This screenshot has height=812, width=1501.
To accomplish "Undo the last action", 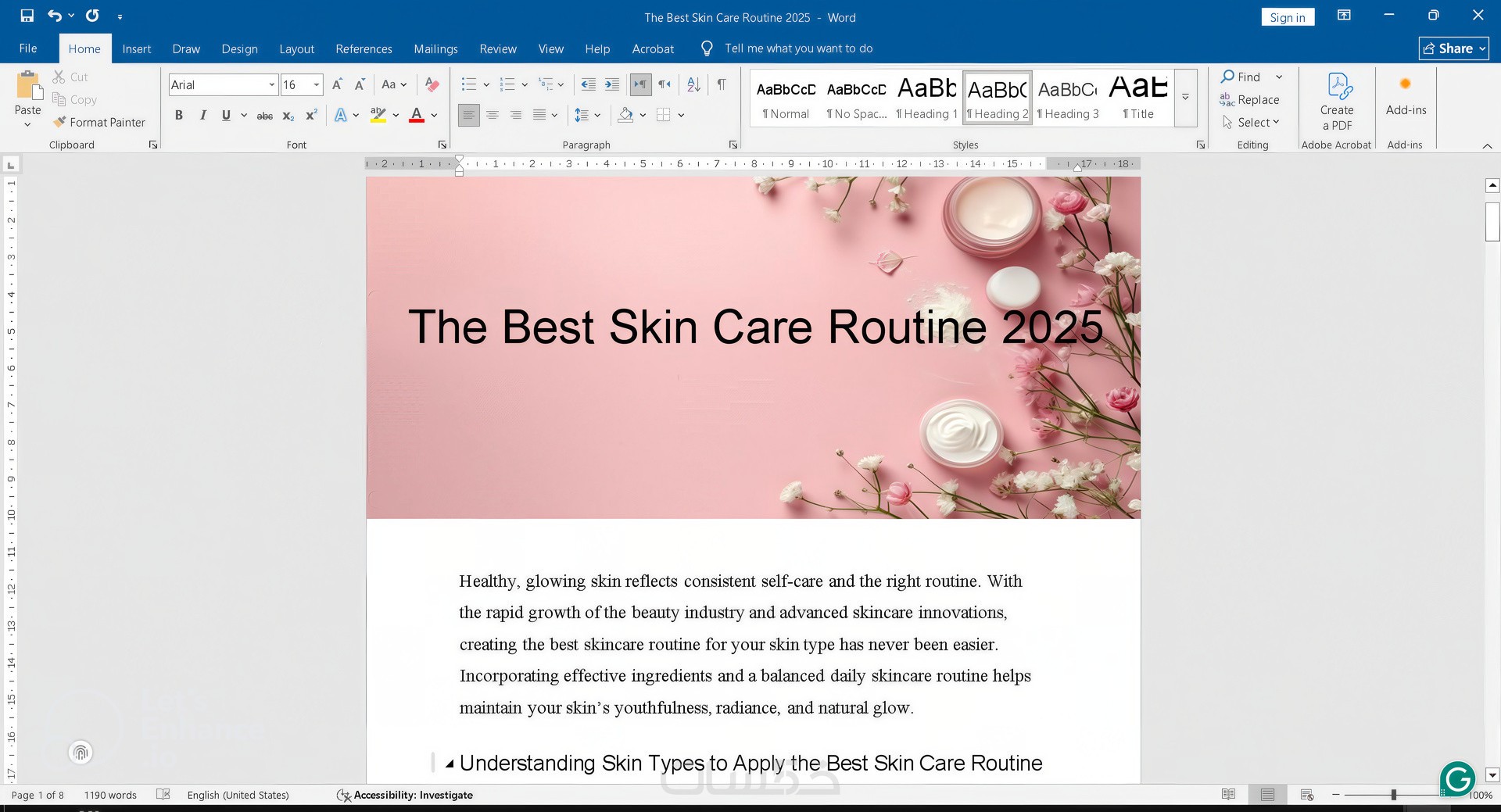I will coord(55,16).
